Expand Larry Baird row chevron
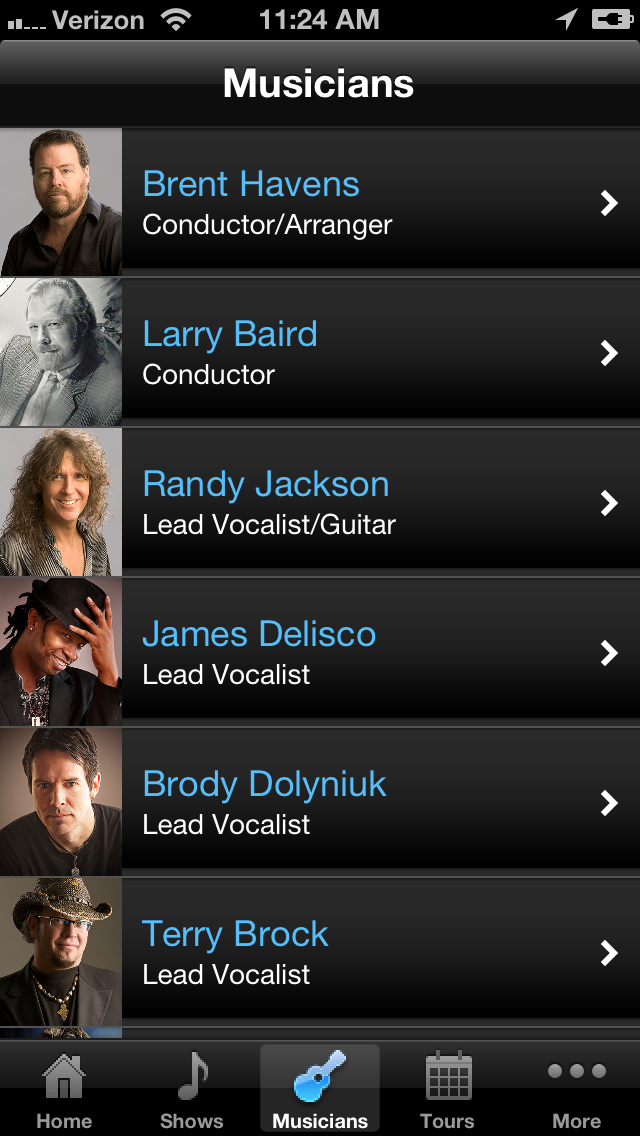 click(608, 352)
